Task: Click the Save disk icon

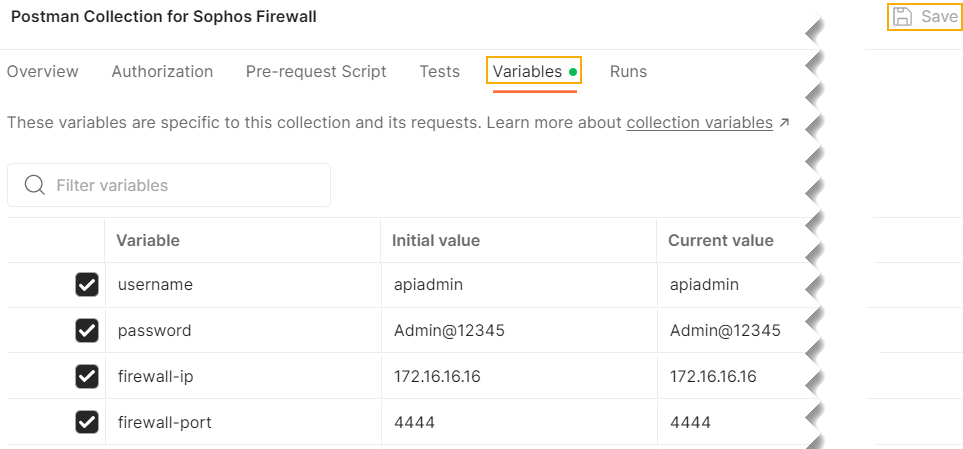Action: tap(902, 17)
